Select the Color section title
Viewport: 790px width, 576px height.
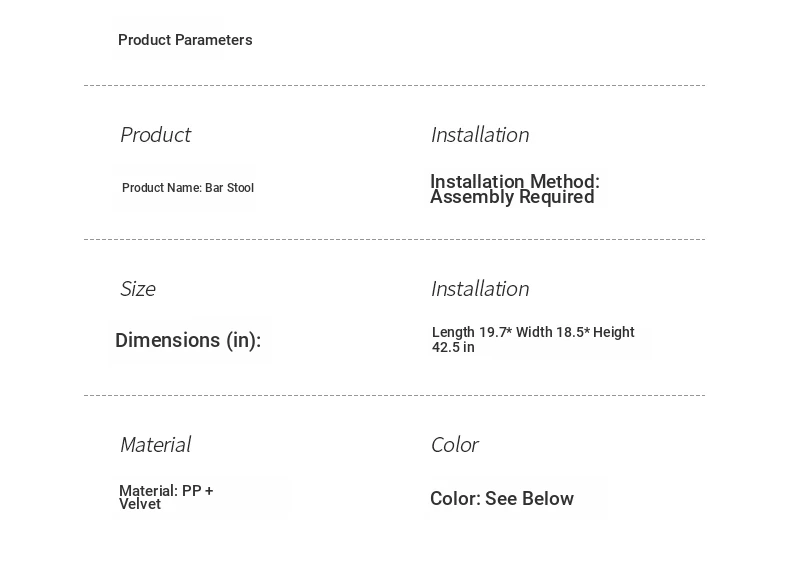[x=454, y=444]
